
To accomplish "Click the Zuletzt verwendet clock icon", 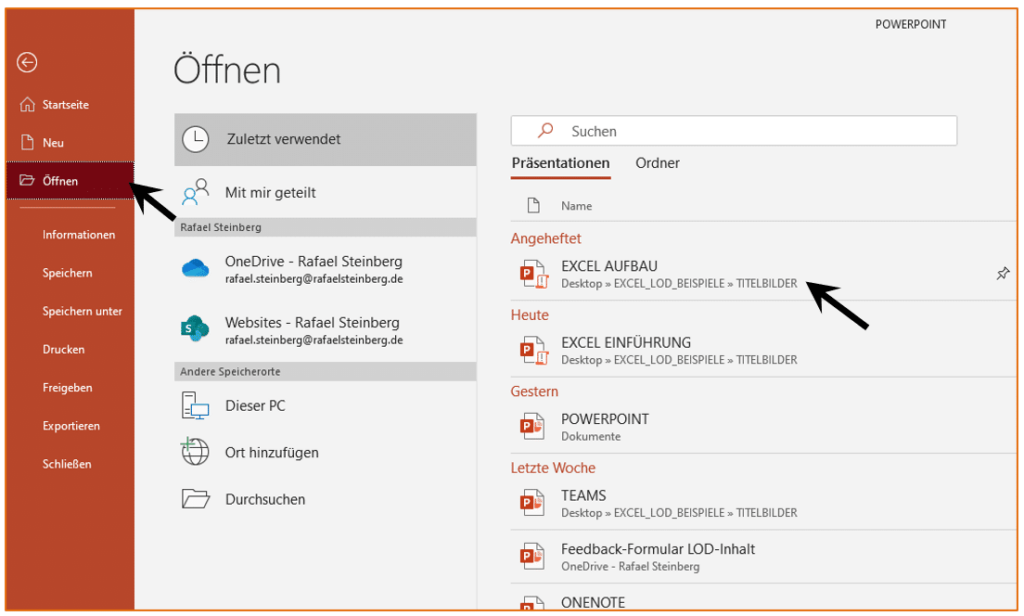I will tap(195, 139).
